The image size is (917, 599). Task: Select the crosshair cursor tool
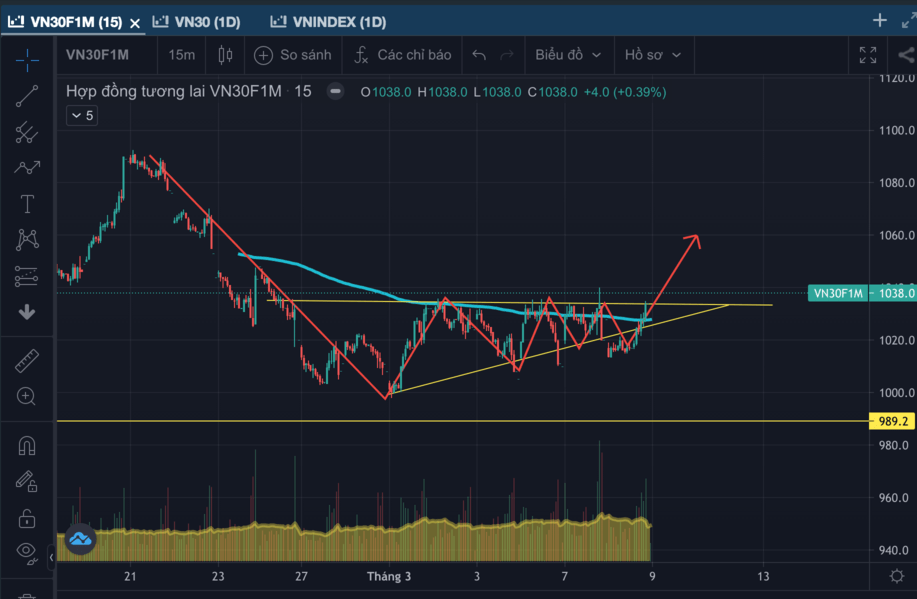(x=27, y=61)
